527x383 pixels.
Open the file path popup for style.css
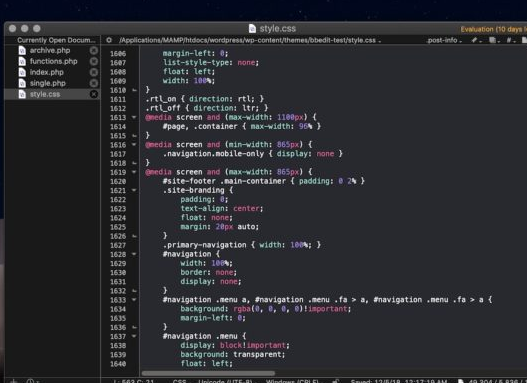[250, 40]
